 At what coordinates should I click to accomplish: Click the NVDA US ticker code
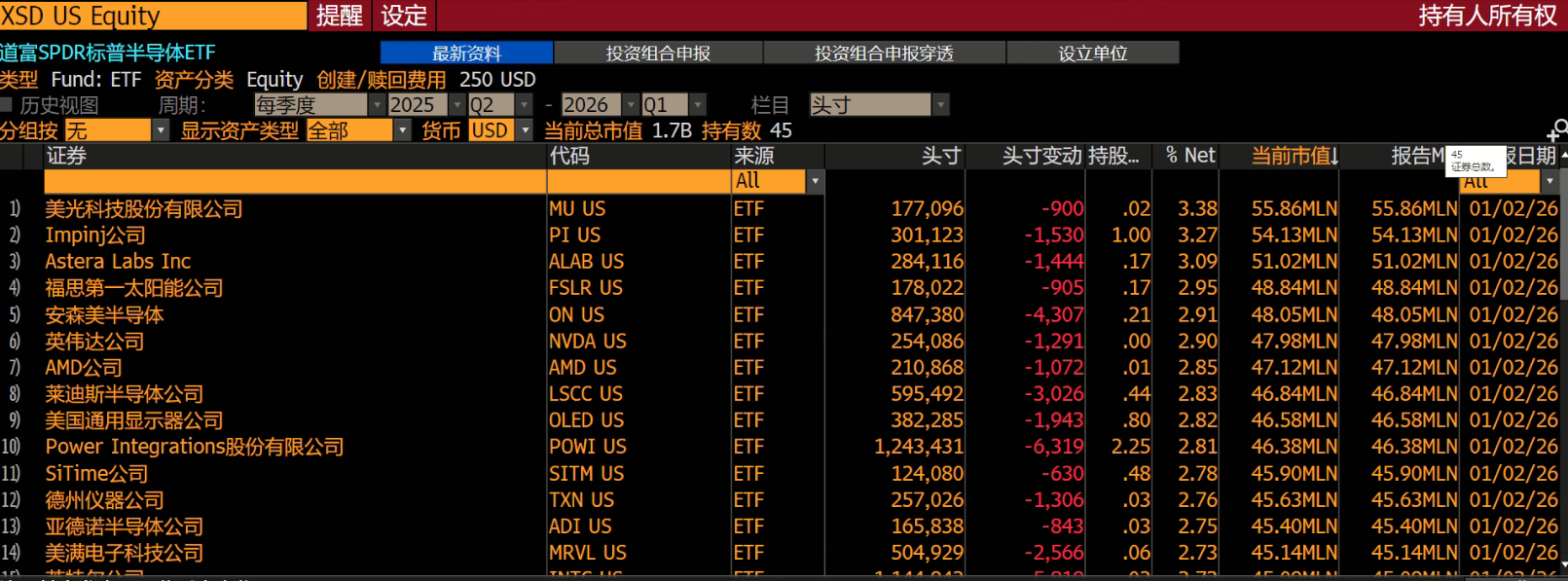coord(588,341)
